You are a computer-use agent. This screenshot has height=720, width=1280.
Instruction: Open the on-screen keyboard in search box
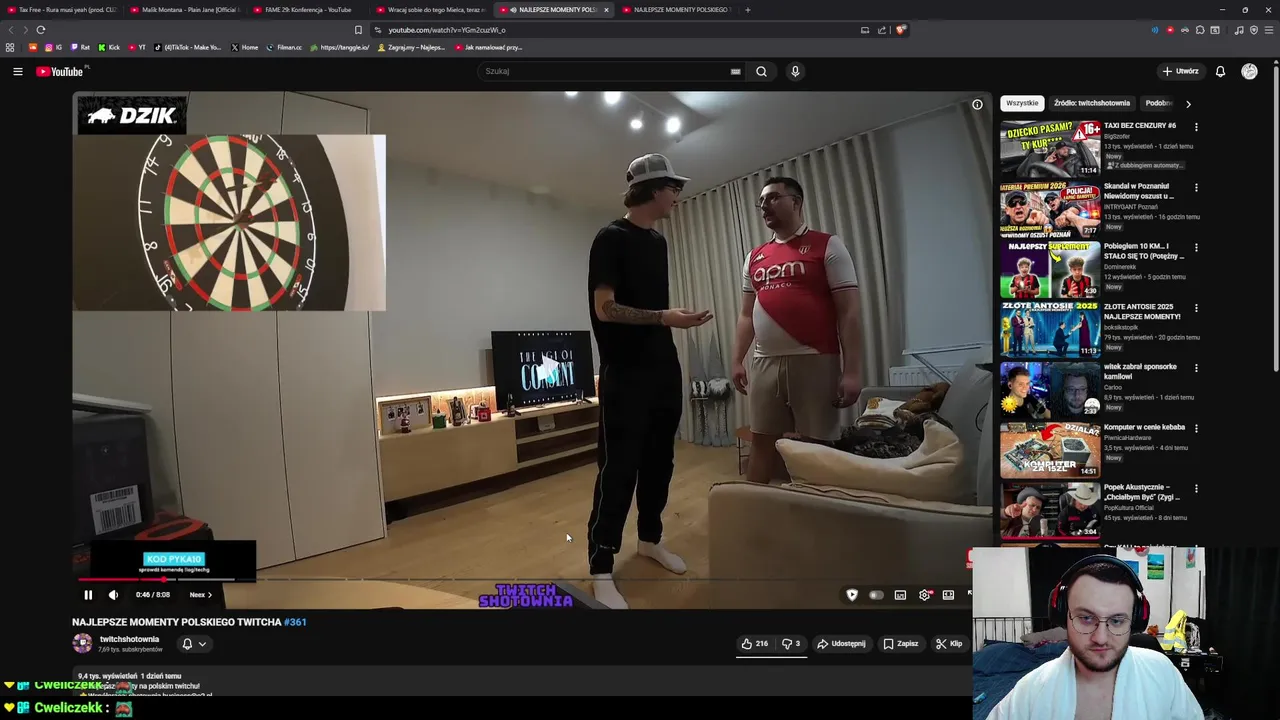pyautogui.click(x=735, y=71)
